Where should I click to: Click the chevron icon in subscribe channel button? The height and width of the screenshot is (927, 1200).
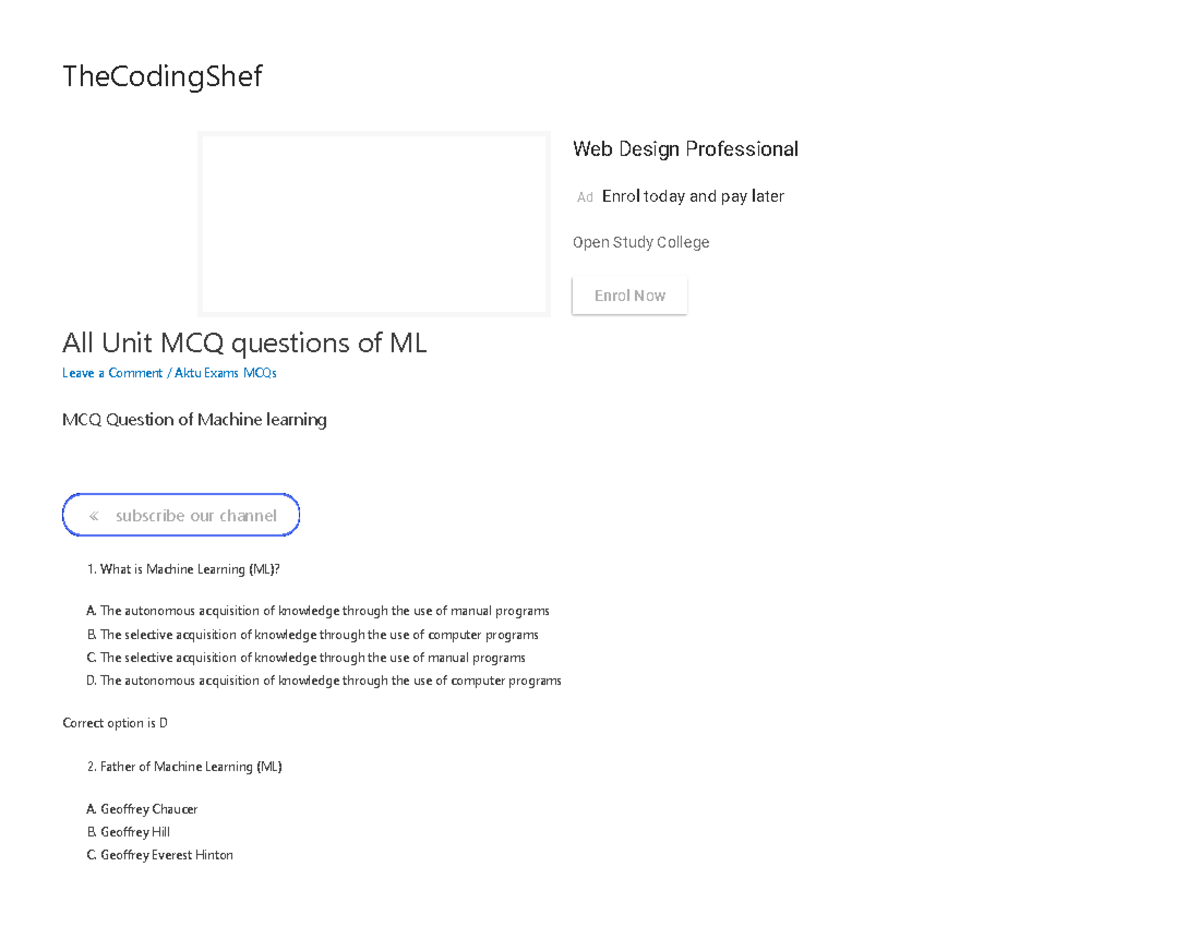click(x=93, y=515)
